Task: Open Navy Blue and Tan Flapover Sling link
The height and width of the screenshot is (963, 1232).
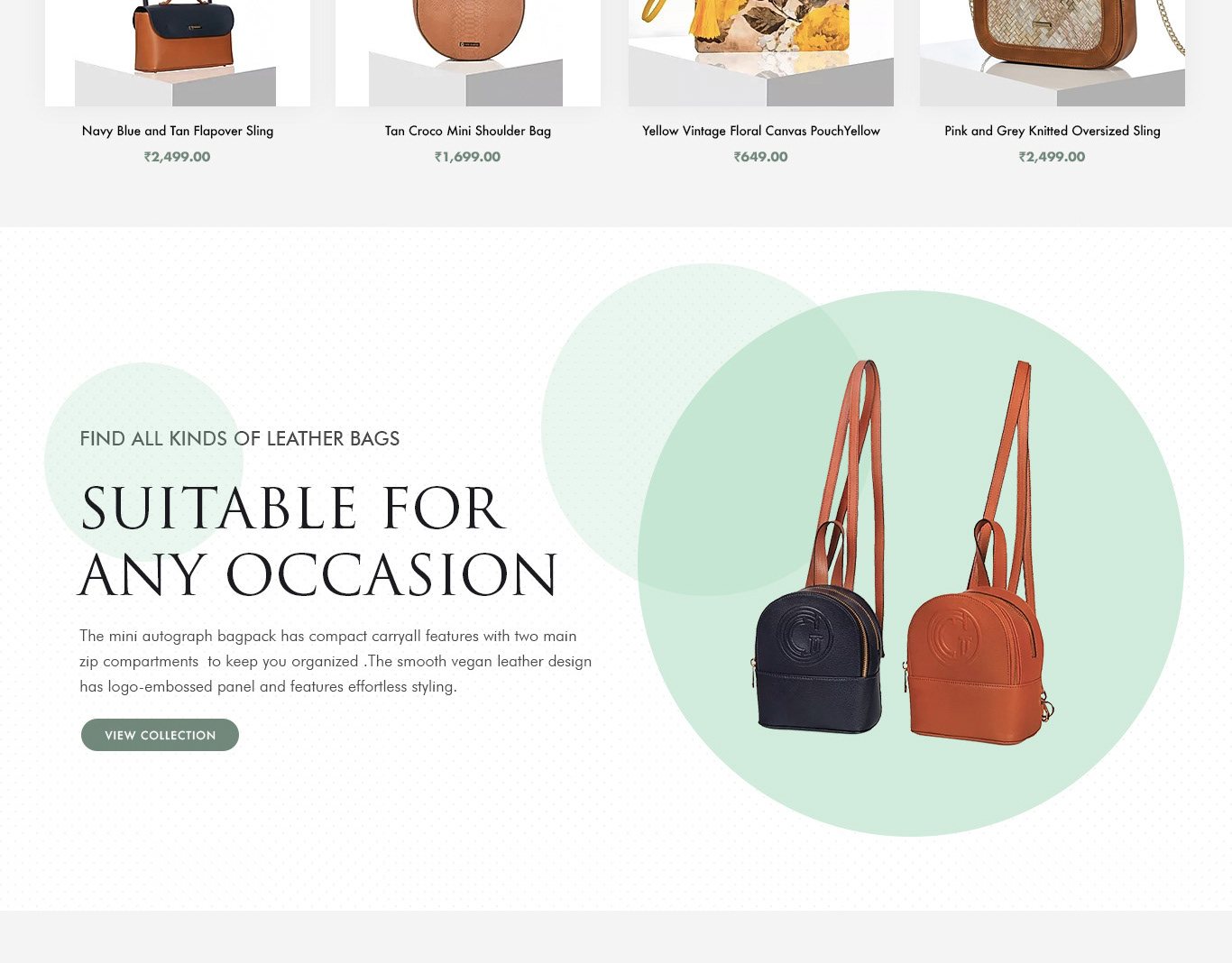Action: [x=178, y=131]
